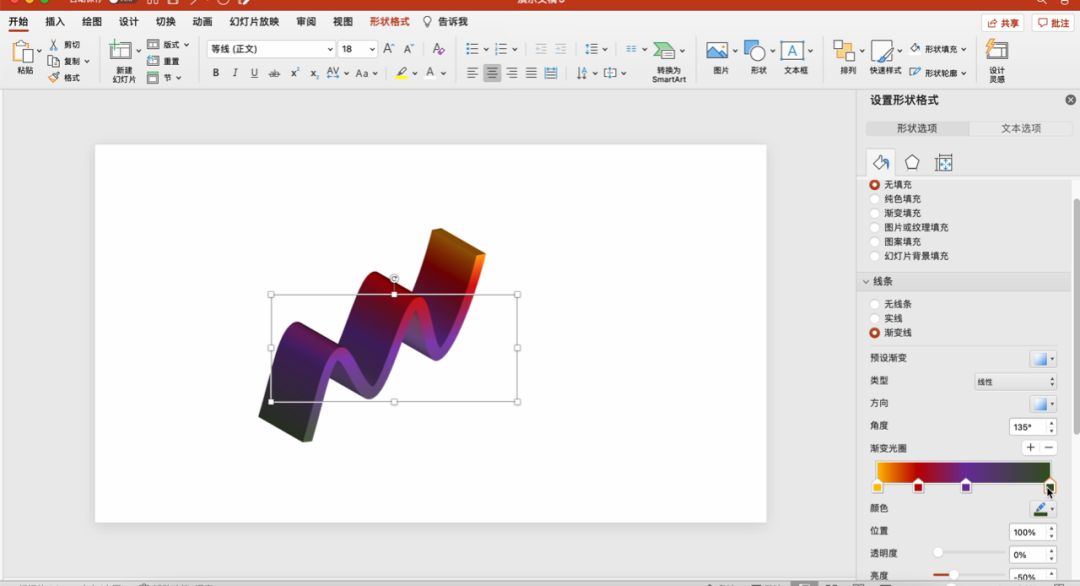Open the Preset gradients (预设渐变) dropdown

(1043, 359)
